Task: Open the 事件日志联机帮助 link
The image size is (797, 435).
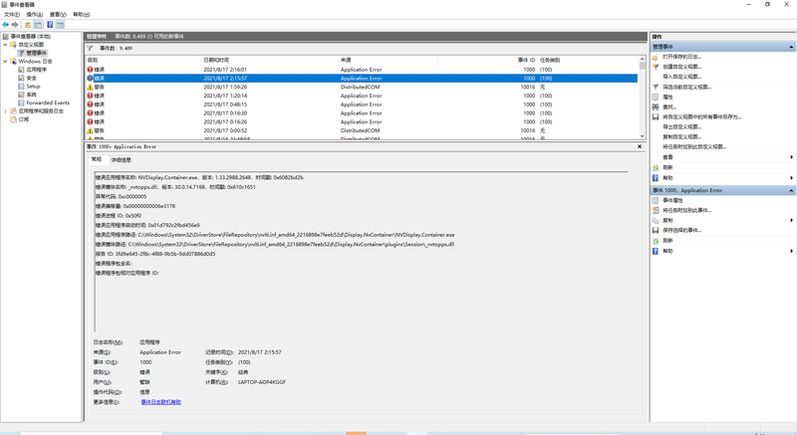Action: coord(161,401)
